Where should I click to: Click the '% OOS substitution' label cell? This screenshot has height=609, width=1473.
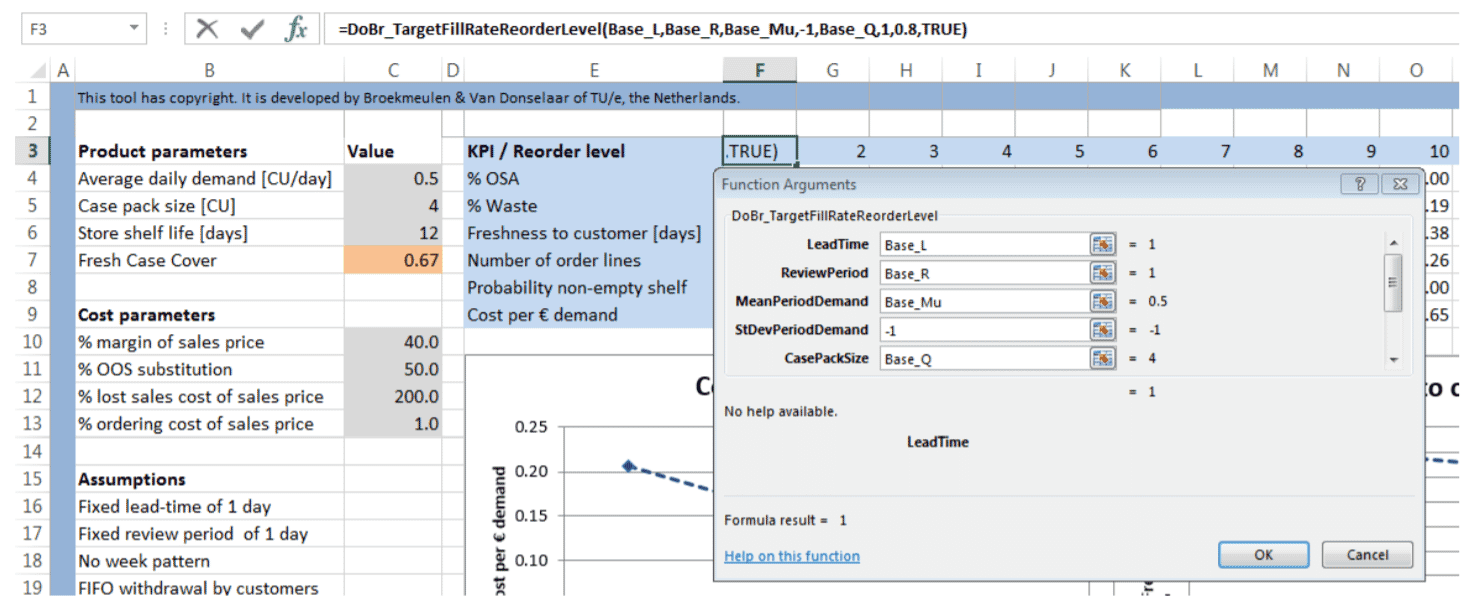209,369
